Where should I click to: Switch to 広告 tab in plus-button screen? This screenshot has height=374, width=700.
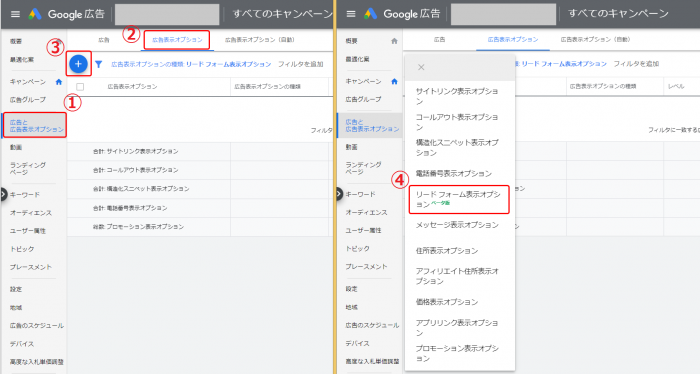pyautogui.click(x=104, y=40)
